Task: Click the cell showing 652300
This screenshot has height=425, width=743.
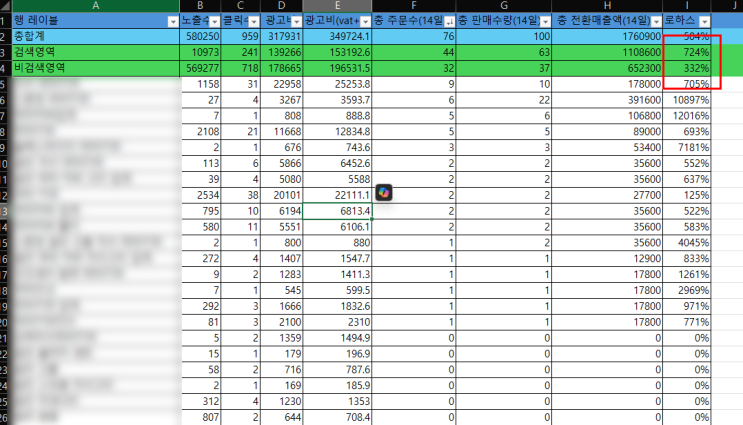Action: pyautogui.click(x=607, y=68)
